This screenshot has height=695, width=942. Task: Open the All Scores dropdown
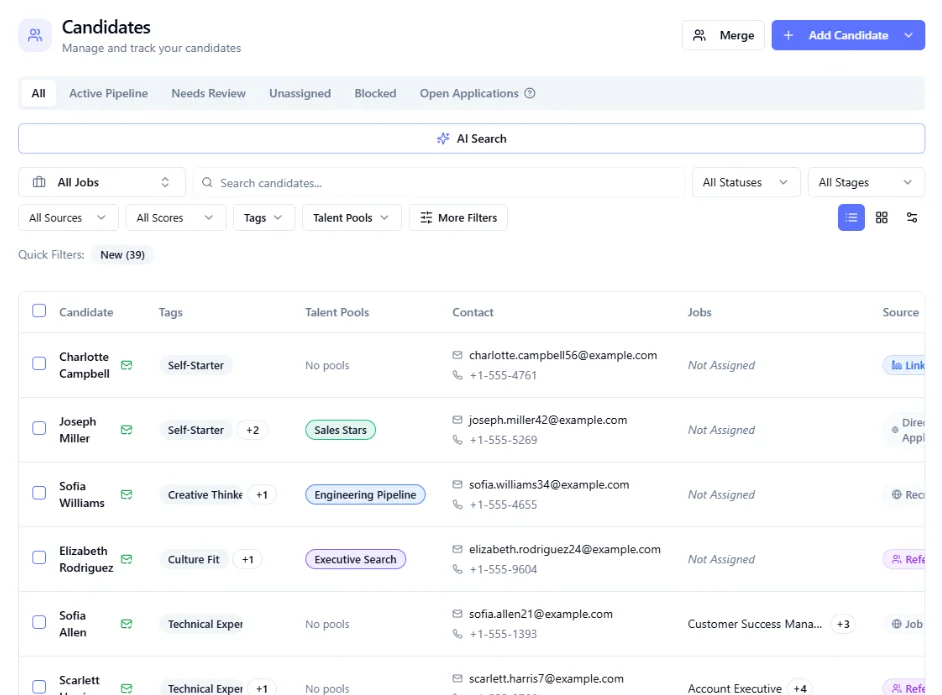coord(175,217)
